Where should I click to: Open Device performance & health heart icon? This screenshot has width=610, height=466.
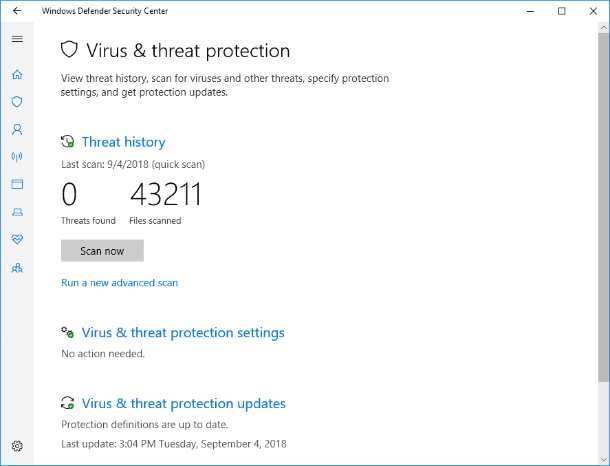tap(17, 239)
